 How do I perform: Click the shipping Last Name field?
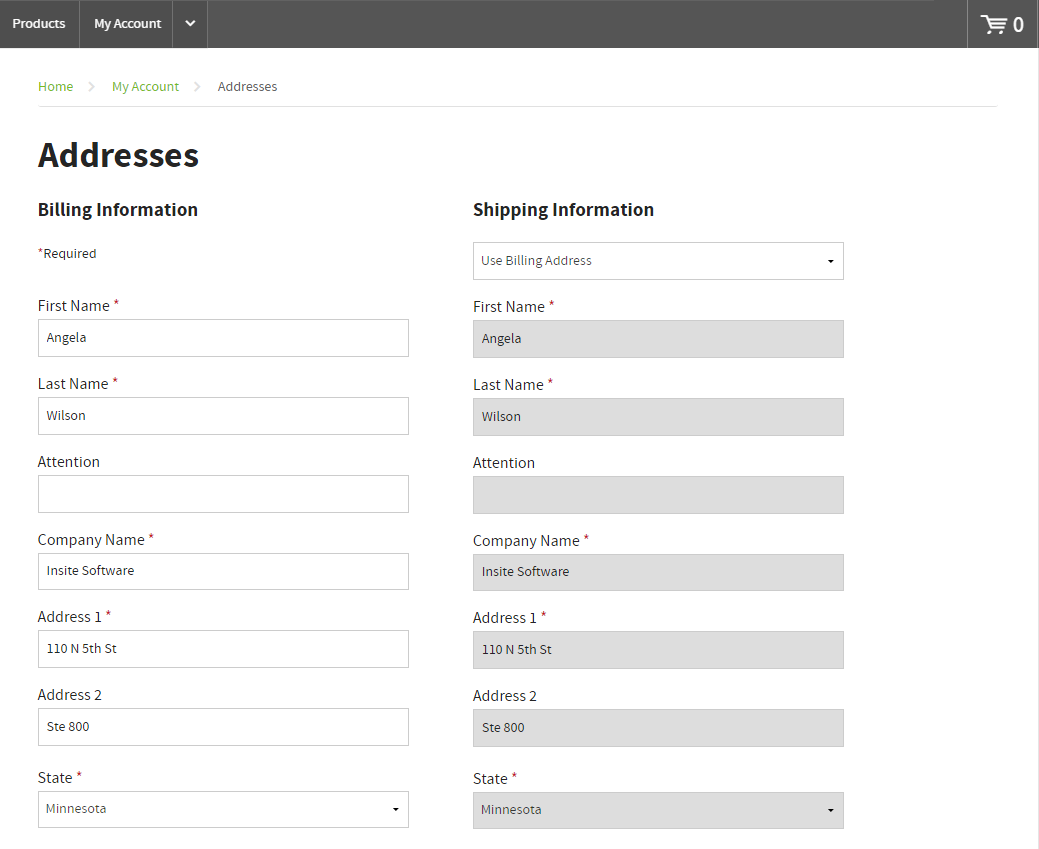(657, 417)
